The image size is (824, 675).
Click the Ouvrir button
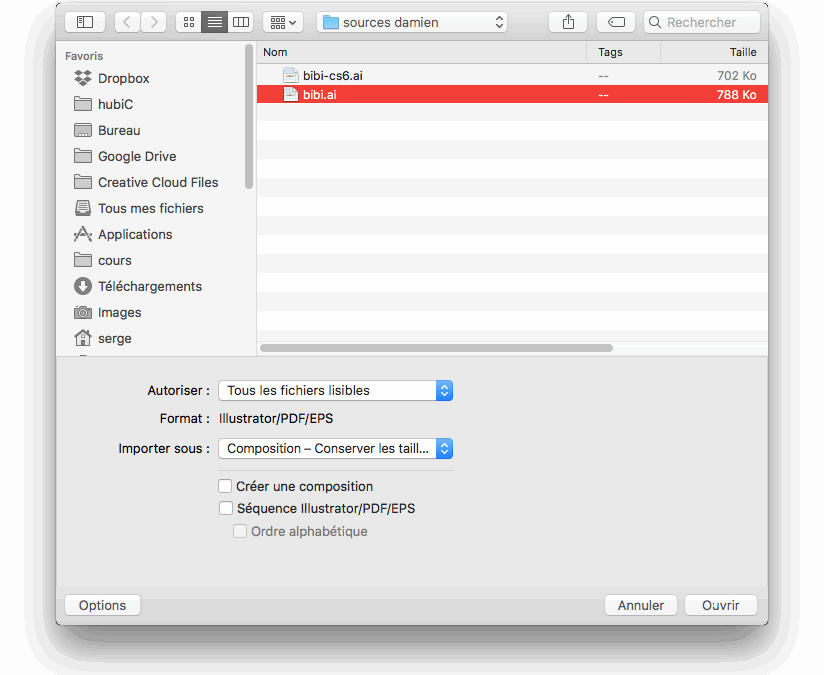click(x=720, y=605)
